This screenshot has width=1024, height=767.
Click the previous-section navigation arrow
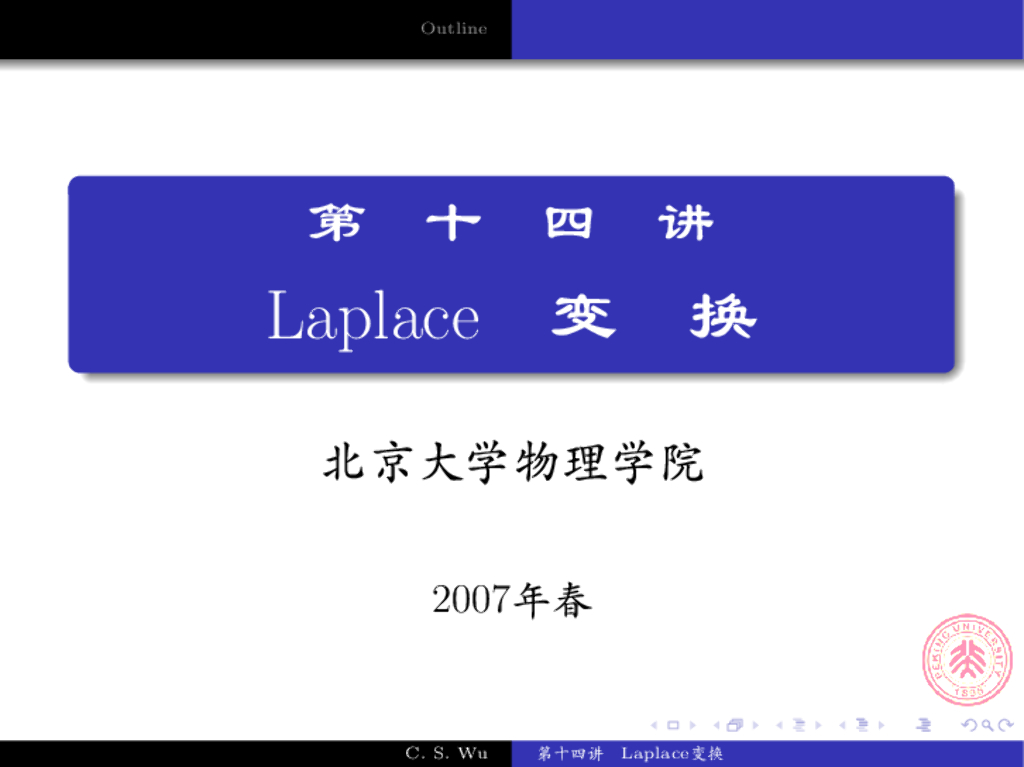(x=842, y=725)
